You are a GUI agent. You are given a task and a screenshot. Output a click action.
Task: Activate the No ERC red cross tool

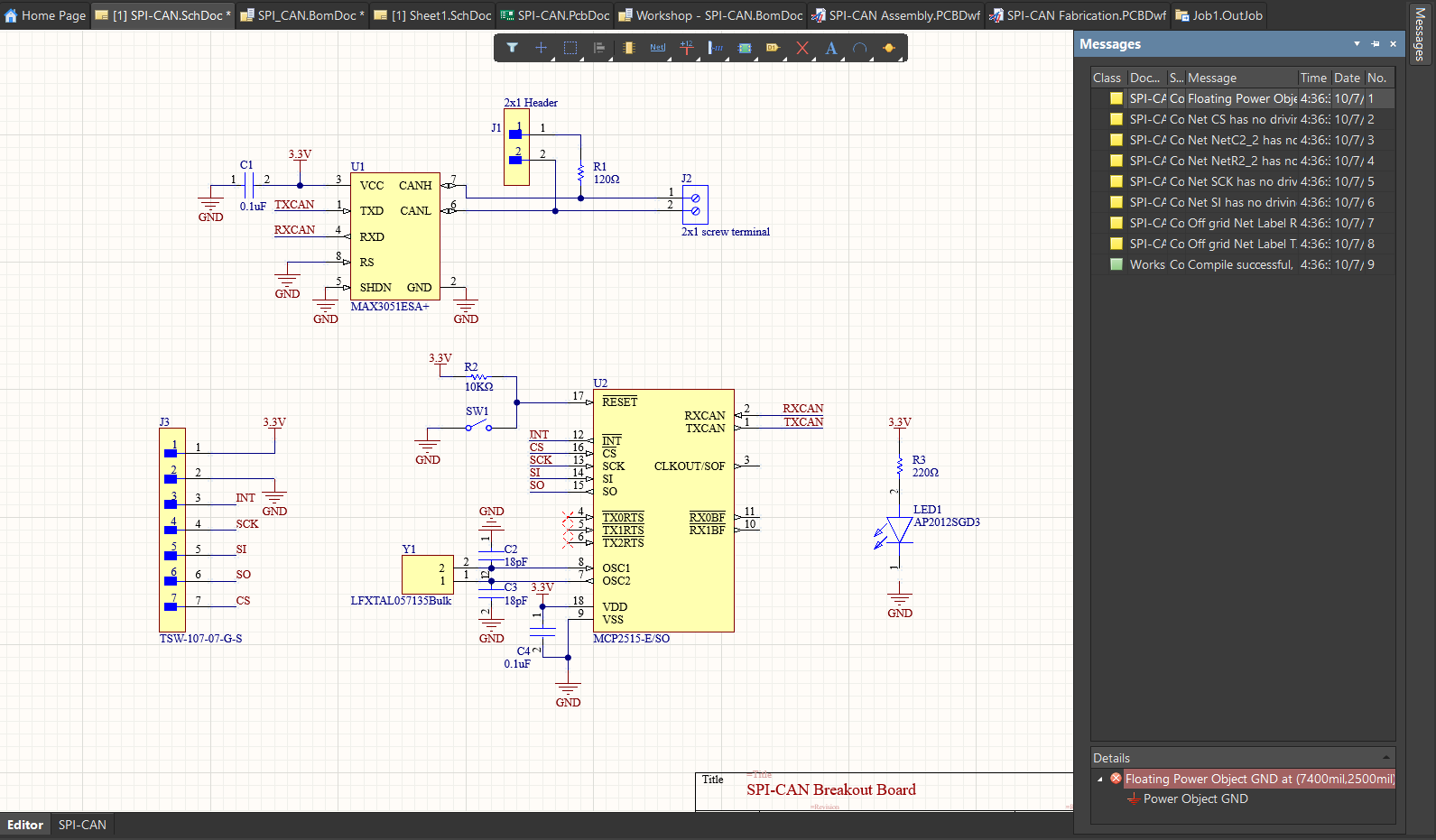click(802, 48)
